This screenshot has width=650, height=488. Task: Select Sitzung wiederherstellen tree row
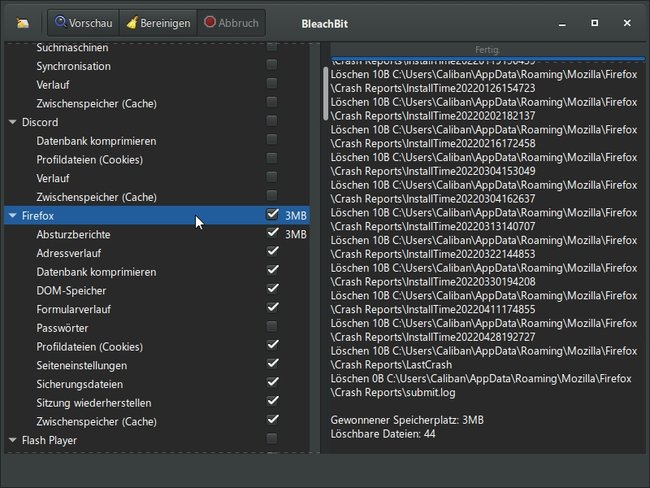click(x=157, y=403)
